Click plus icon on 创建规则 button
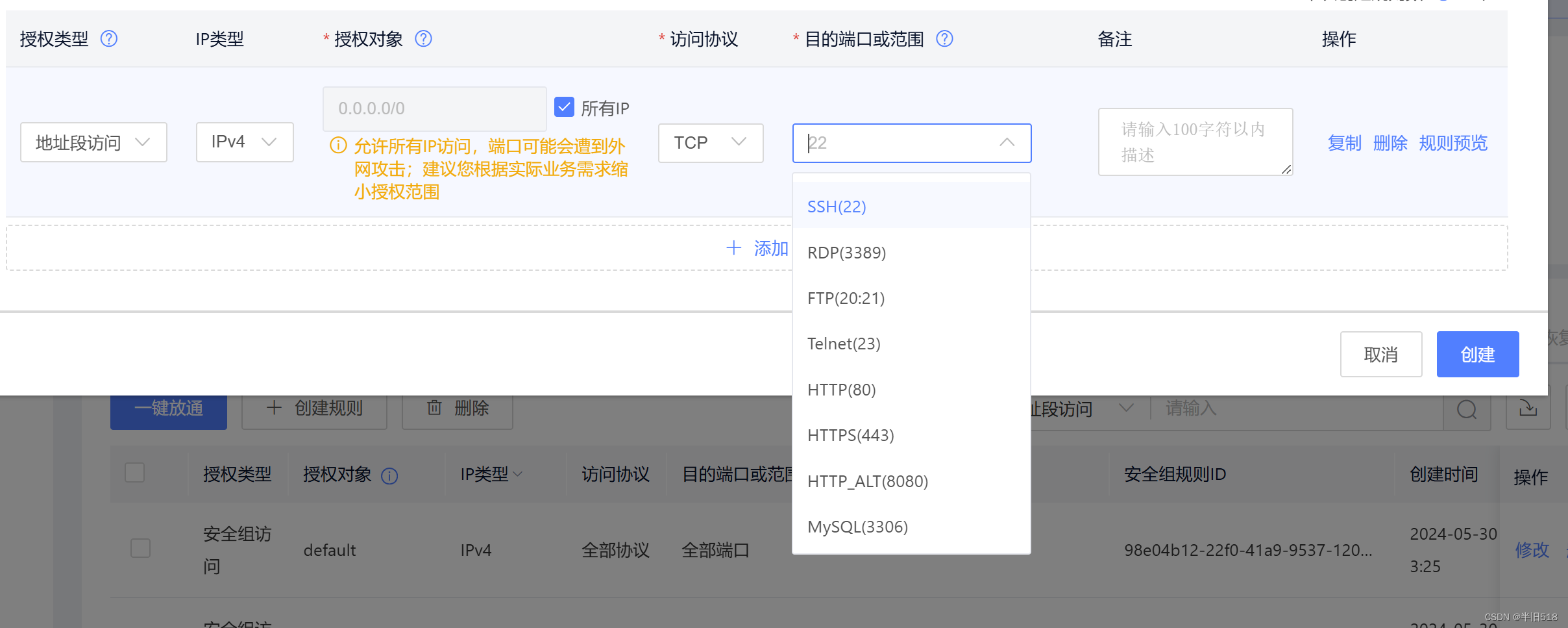 point(274,408)
